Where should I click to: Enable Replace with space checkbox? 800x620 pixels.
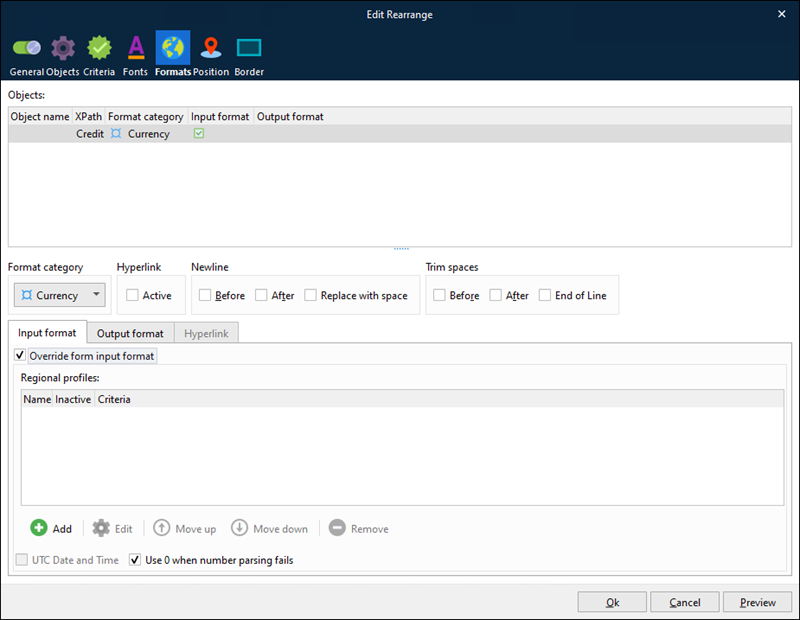coord(310,295)
